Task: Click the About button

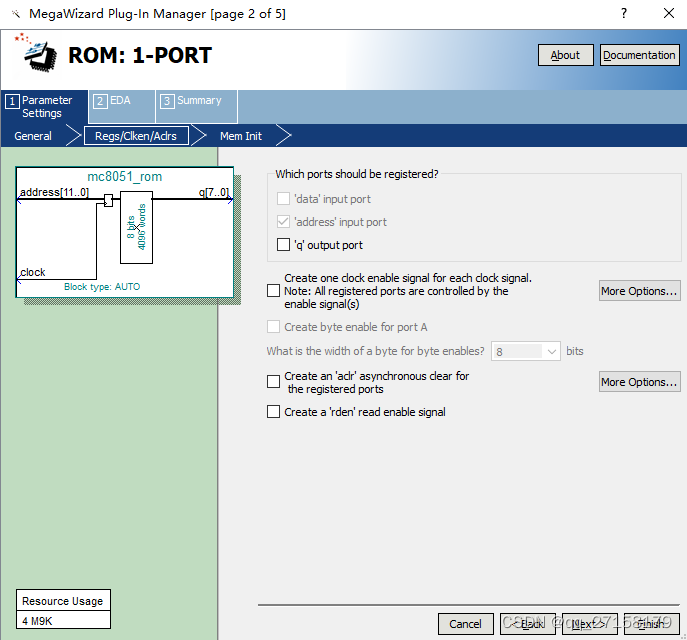Action: [x=565, y=55]
